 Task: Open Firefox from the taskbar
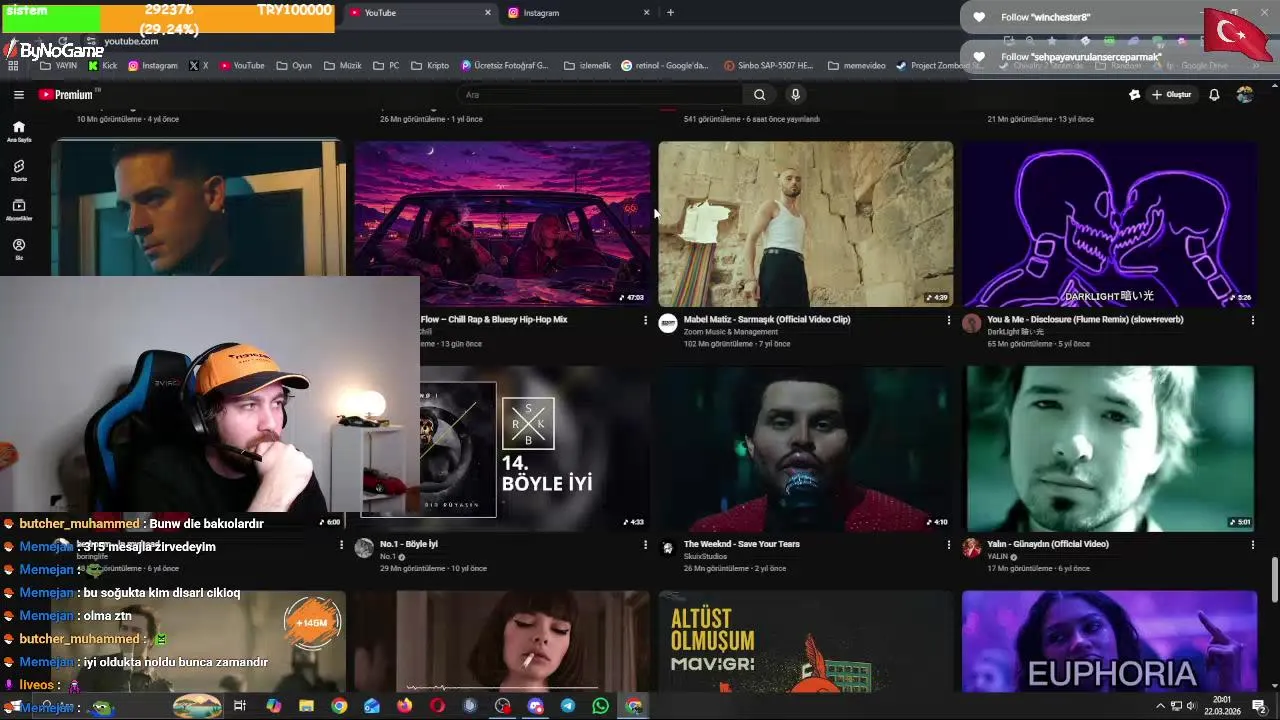point(404,706)
